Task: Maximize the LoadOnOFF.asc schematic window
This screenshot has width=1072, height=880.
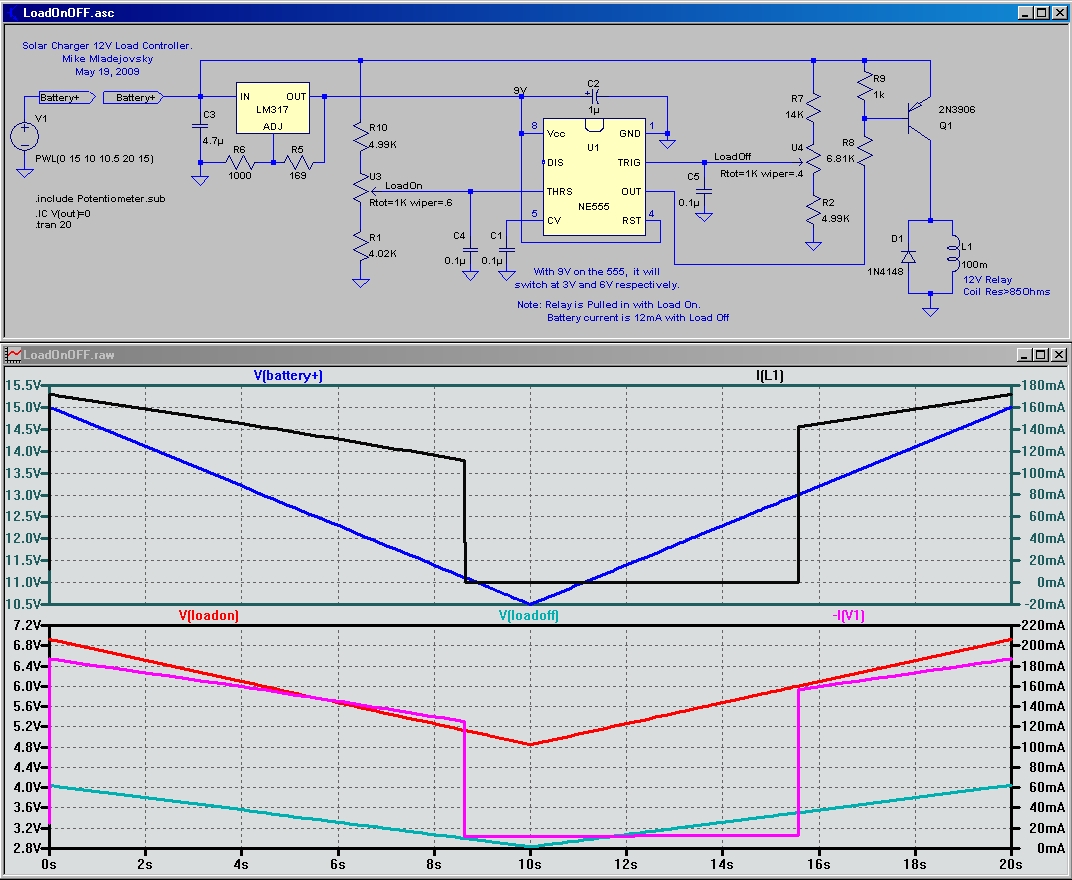Action: (1041, 13)
